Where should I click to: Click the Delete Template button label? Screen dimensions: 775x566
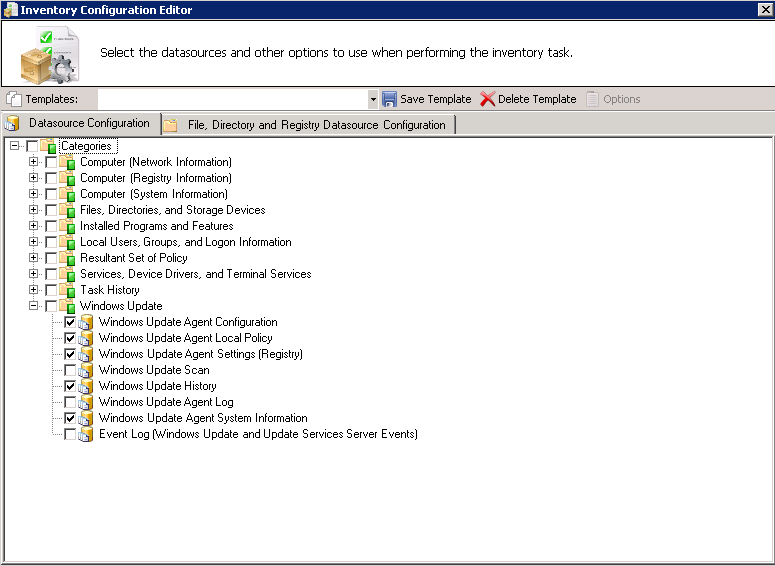[537, 99]
